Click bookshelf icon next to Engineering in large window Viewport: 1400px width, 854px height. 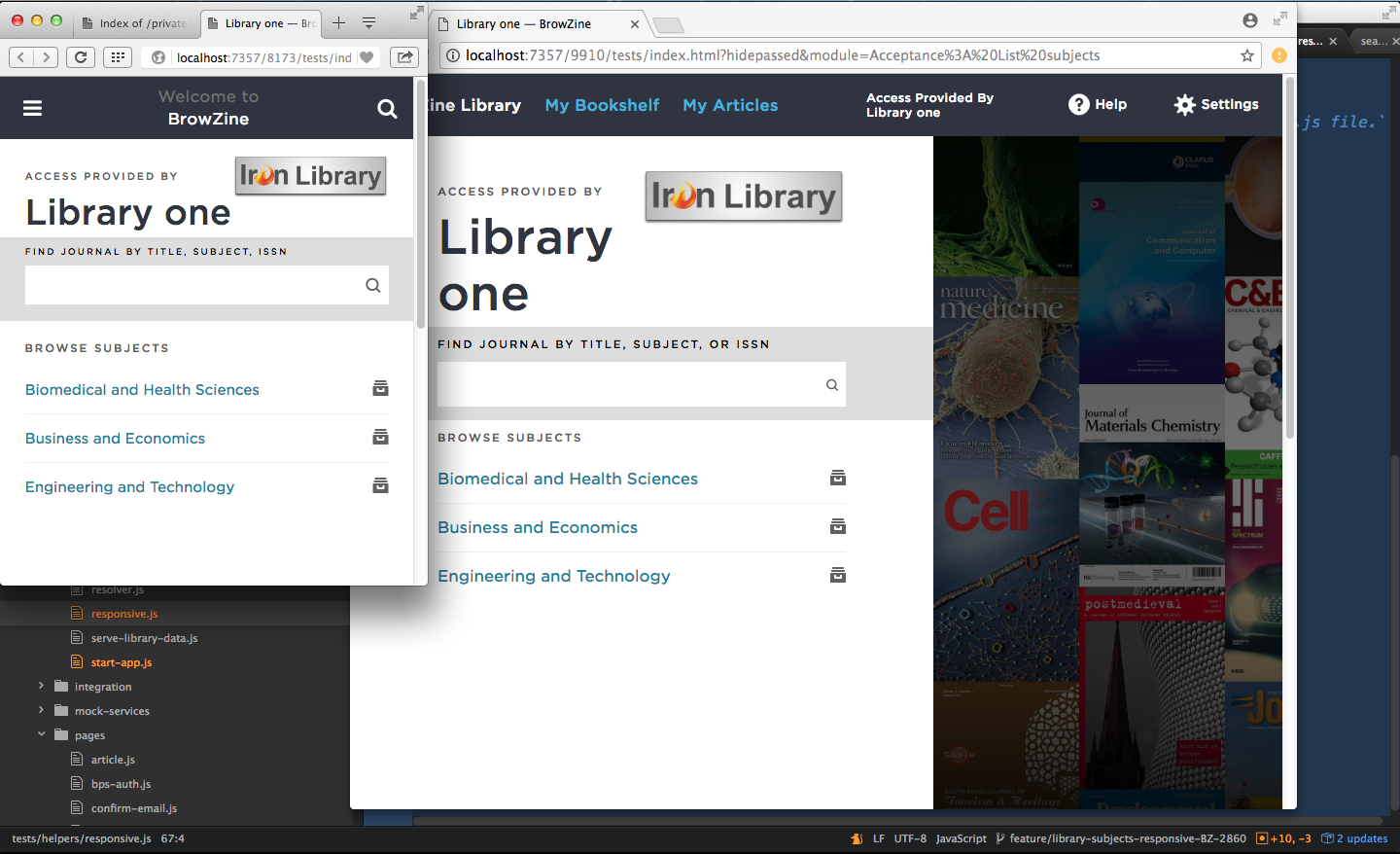[838, 575]
